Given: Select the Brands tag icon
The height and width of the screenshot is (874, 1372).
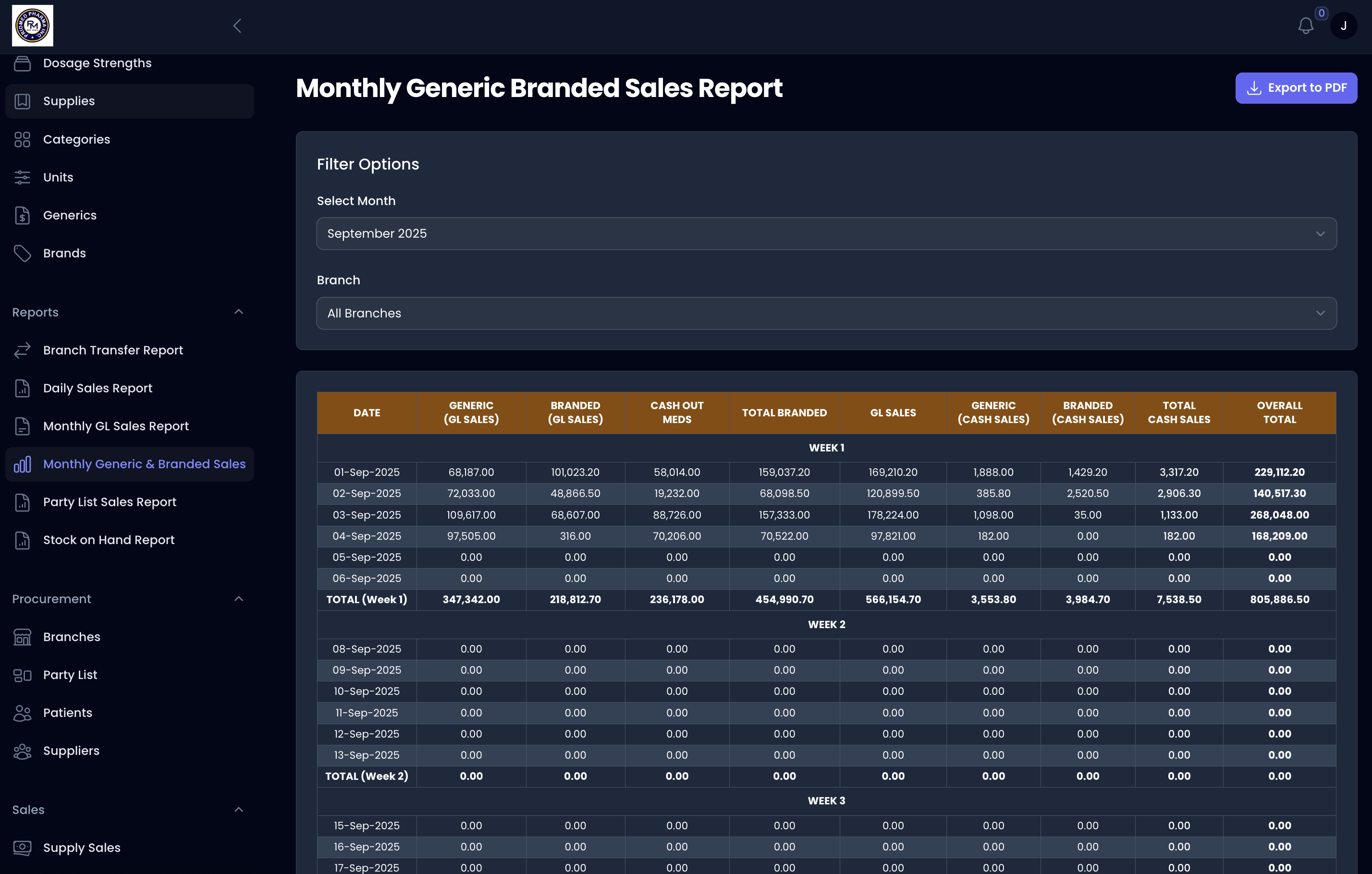Looking at the screenshot, I should 22,253.
